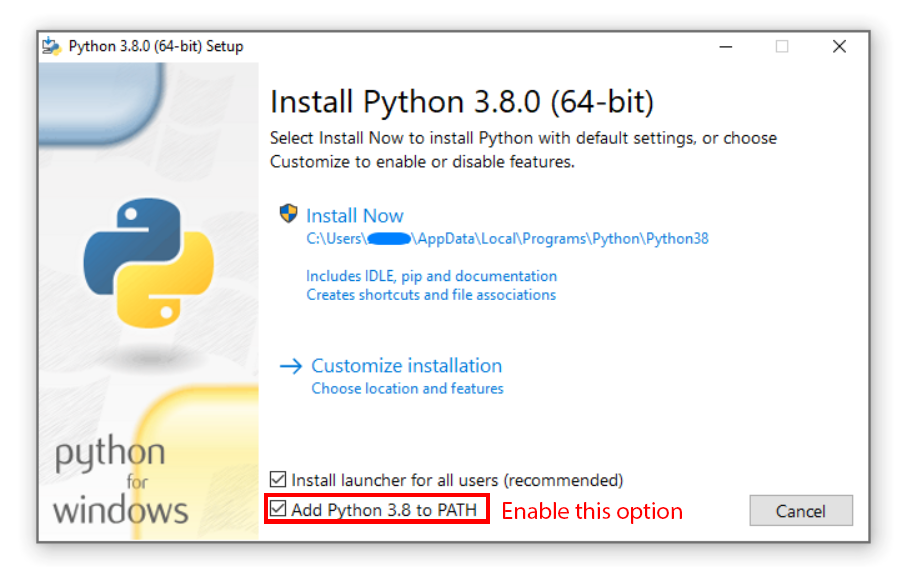Click the Python installer icon in title bar

(x=51, y=46)
